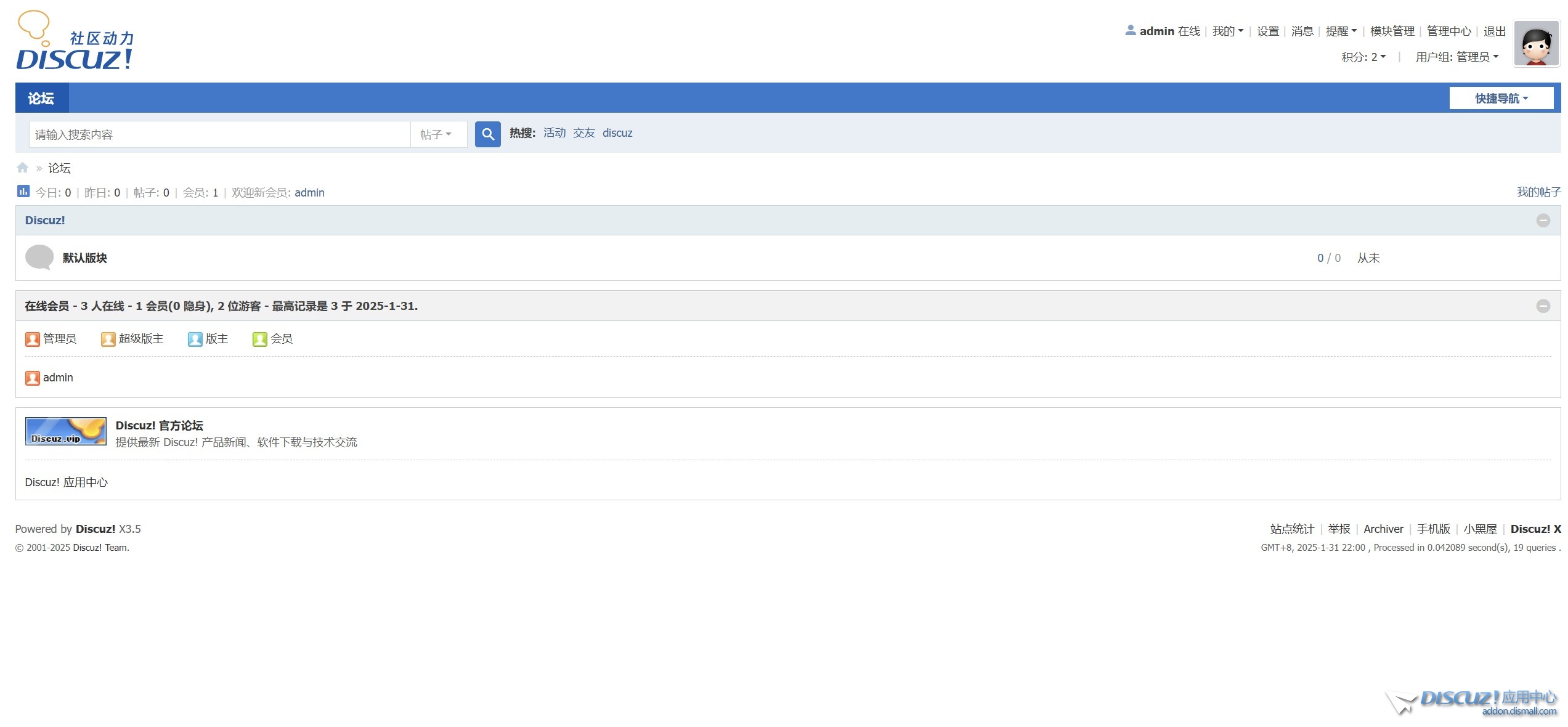Click the 0 / 0 thread count
Screen dimensions: 1568x727
tap(1328, 258)
